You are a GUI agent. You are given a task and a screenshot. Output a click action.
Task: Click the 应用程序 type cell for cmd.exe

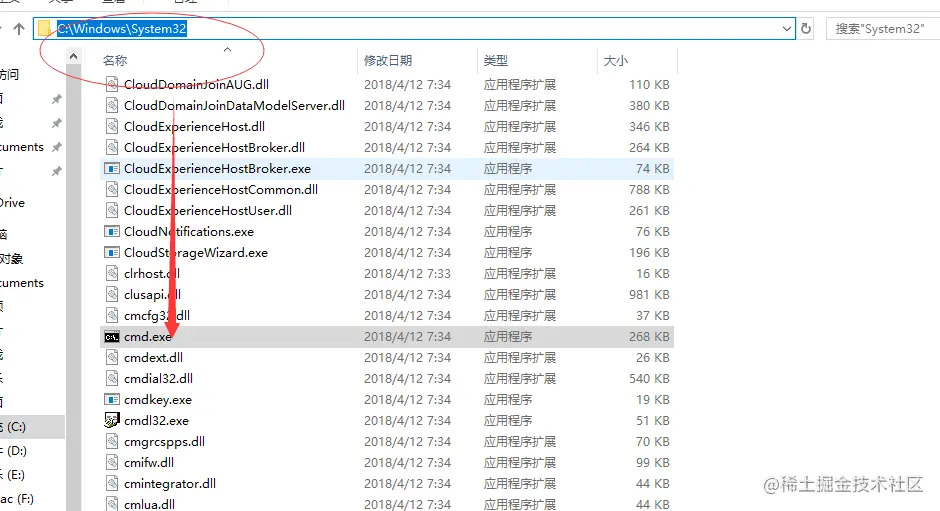pos(508,337)
